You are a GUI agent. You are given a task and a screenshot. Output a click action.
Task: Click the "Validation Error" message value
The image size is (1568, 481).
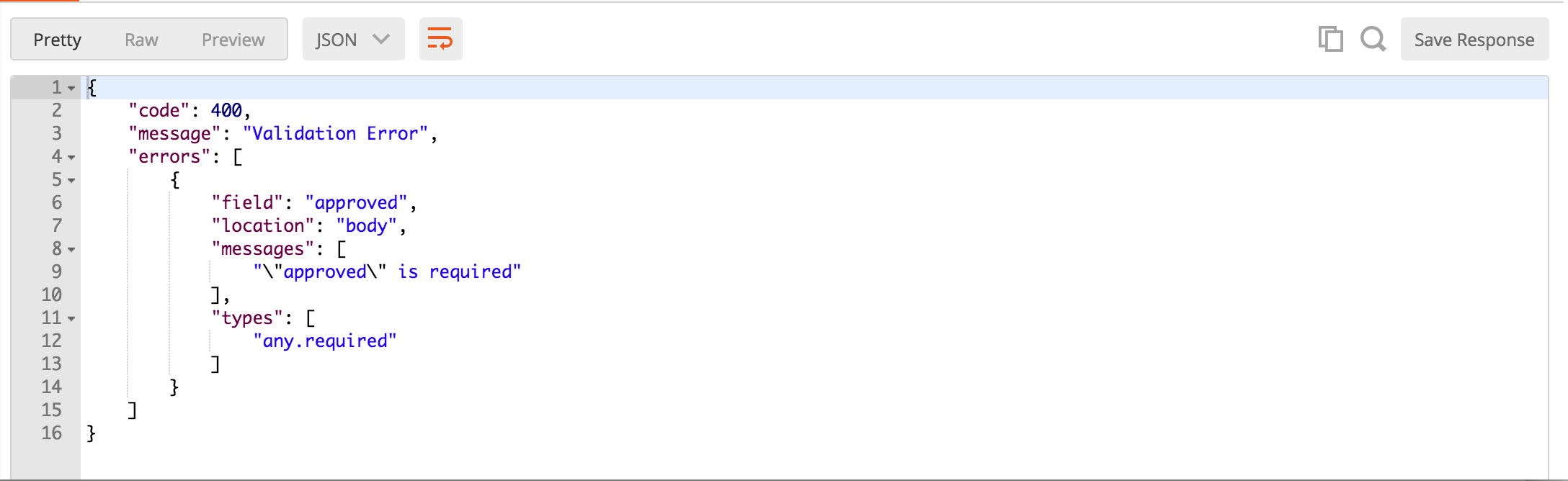click(x=336, y=134)
